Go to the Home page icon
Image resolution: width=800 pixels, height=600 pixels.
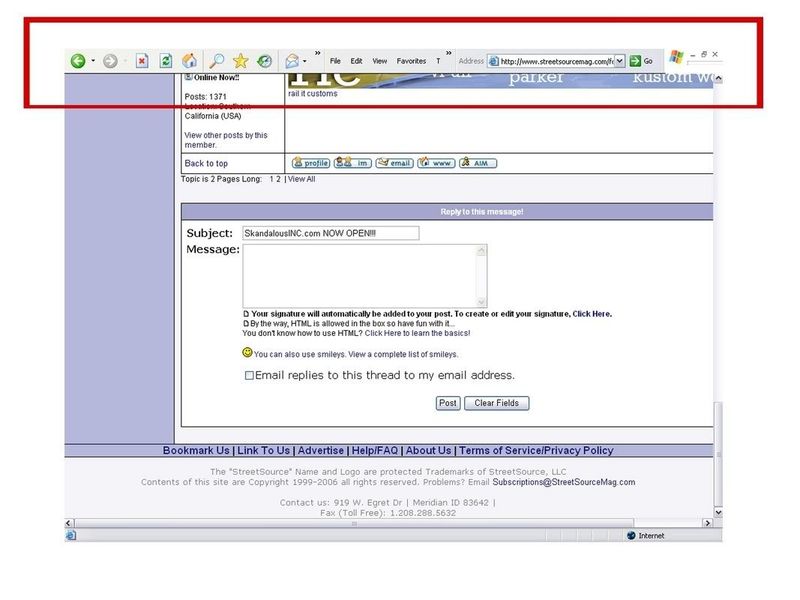pos(190,61)
